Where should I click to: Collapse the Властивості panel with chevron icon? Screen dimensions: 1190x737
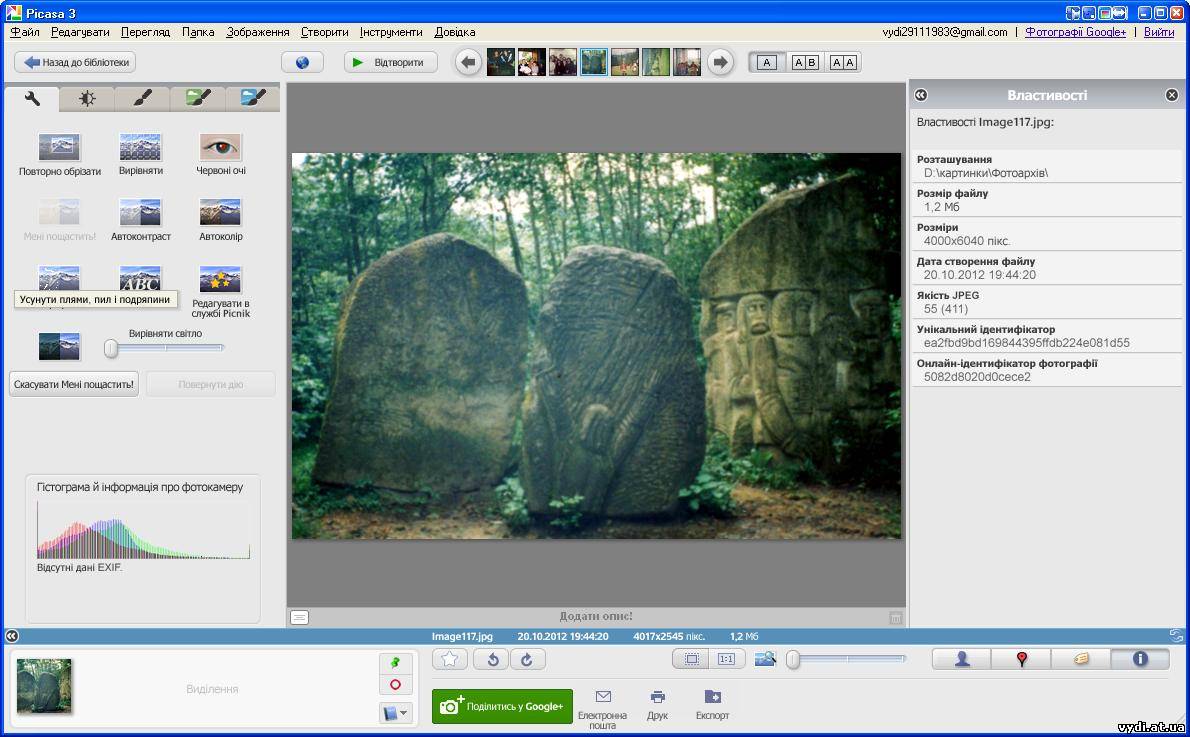[921, 95]
